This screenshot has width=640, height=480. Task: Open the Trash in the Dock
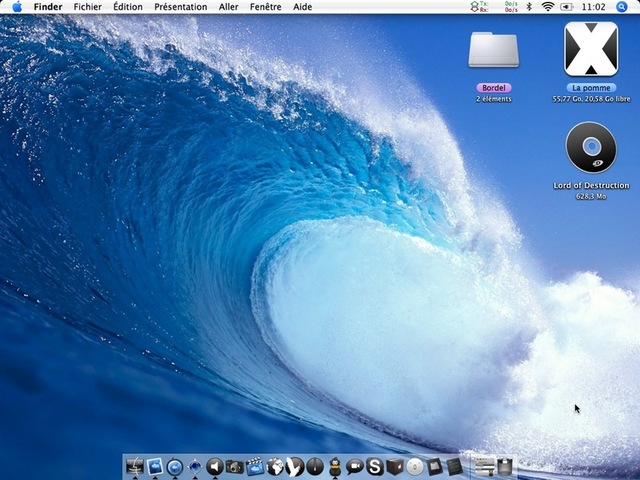pyautogui.click(x=505, y=466)
